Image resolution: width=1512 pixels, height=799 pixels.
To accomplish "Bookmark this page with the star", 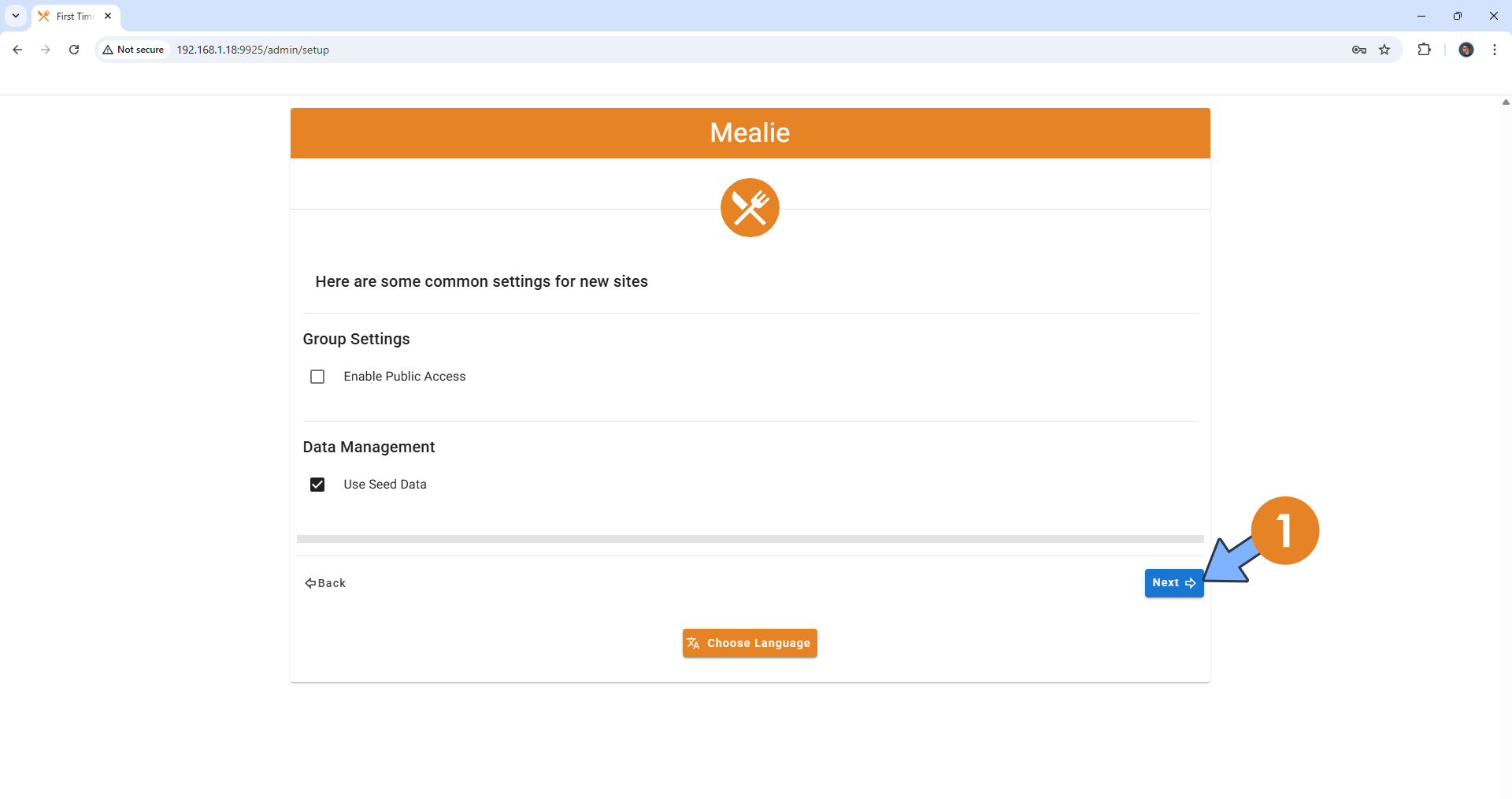I will tap(1384, 50).
